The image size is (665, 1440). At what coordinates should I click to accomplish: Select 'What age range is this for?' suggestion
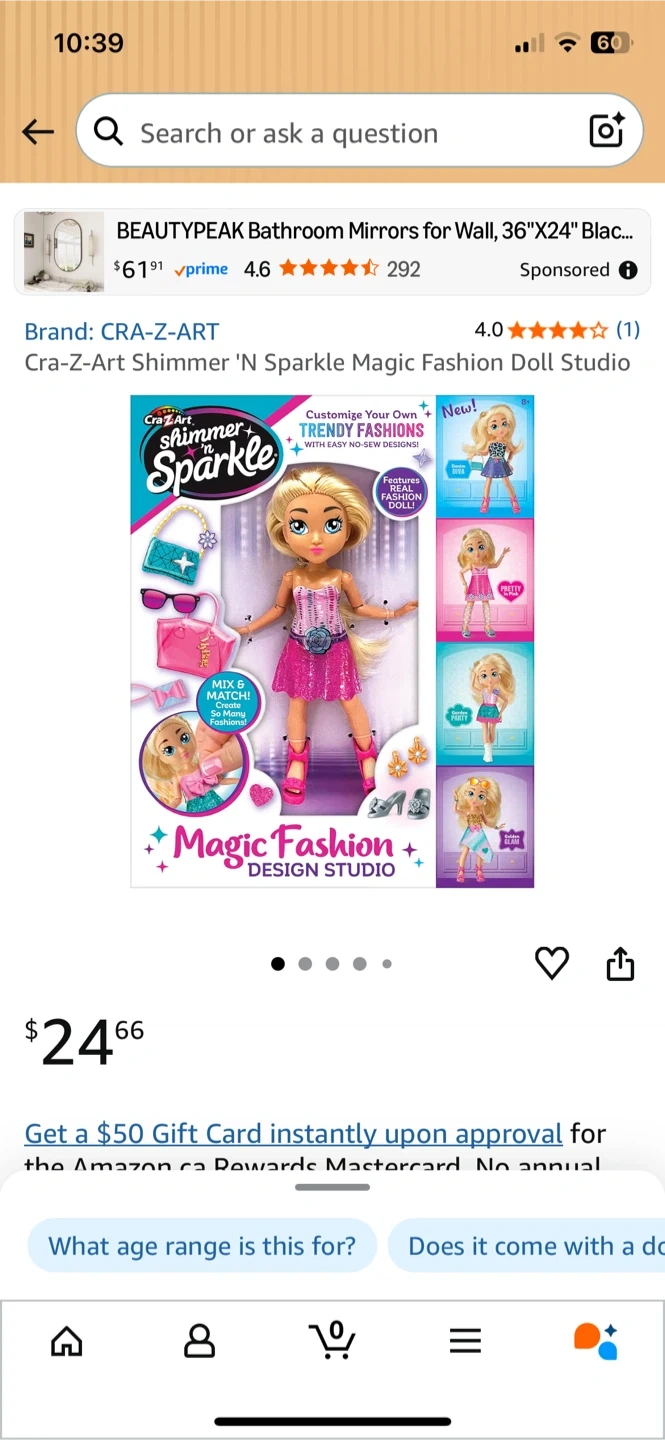[x=202, y=1246]
